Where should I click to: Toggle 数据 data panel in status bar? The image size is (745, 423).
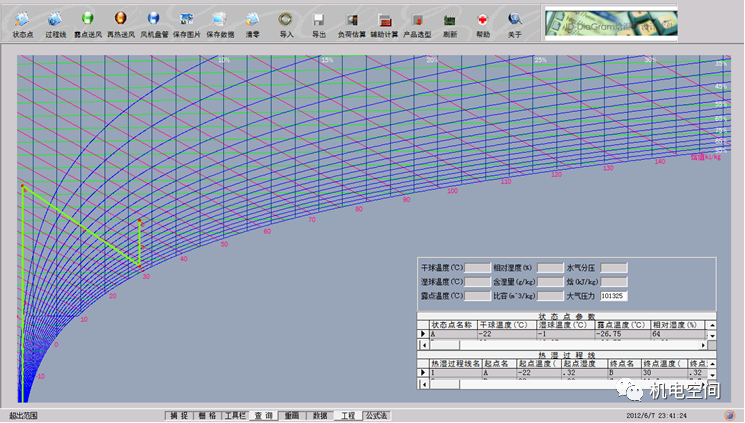(x=320, y=416)
